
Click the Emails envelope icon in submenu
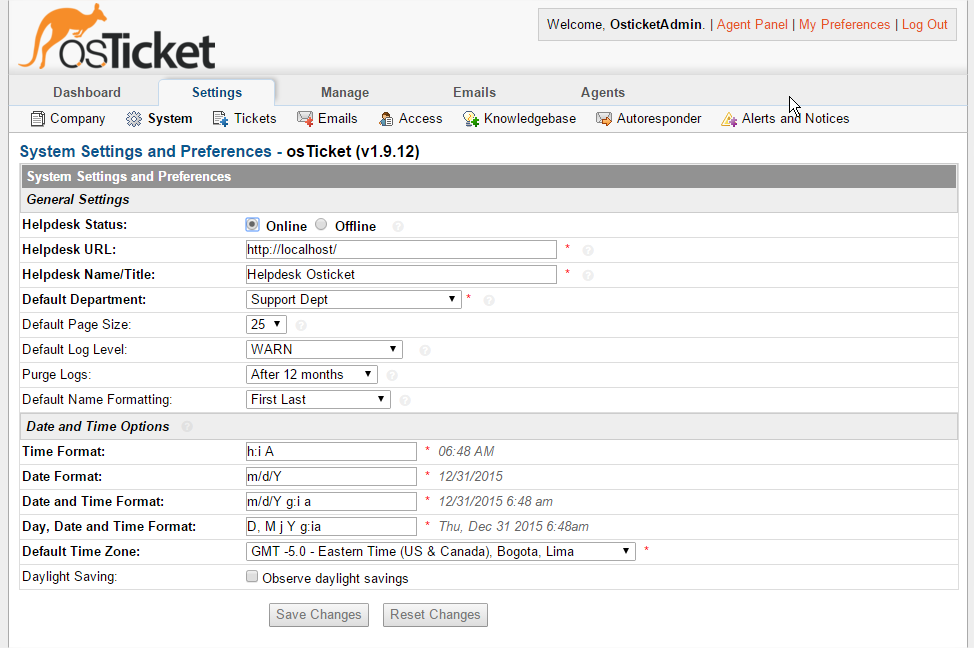click(305, 119)
